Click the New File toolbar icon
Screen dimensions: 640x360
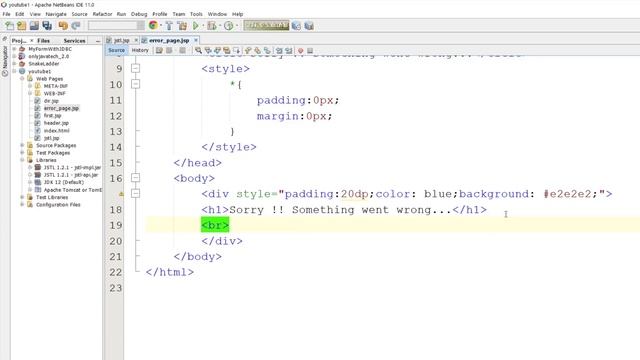pos(9,26)
